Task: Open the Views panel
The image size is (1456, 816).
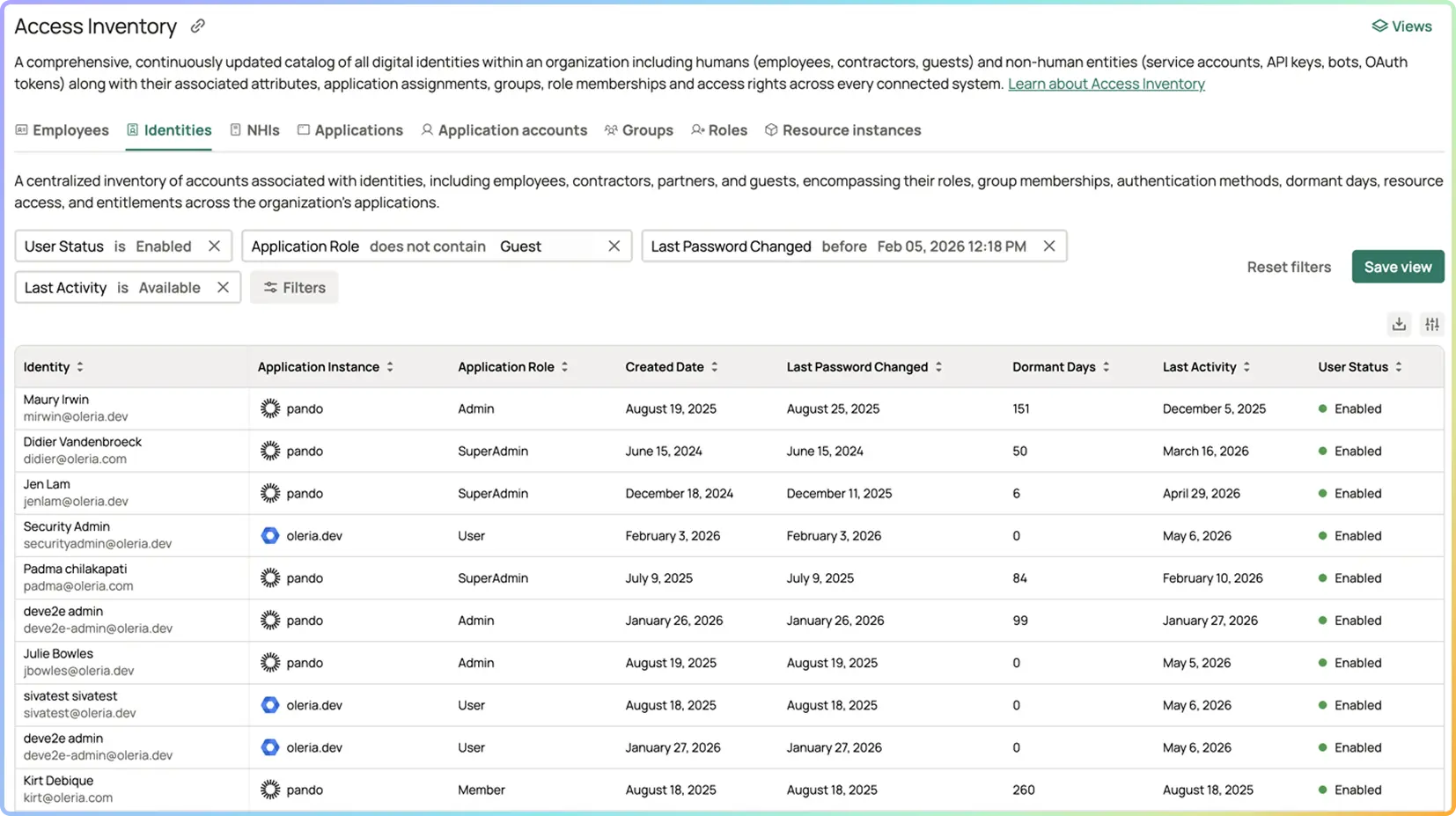Action: 1401,26
